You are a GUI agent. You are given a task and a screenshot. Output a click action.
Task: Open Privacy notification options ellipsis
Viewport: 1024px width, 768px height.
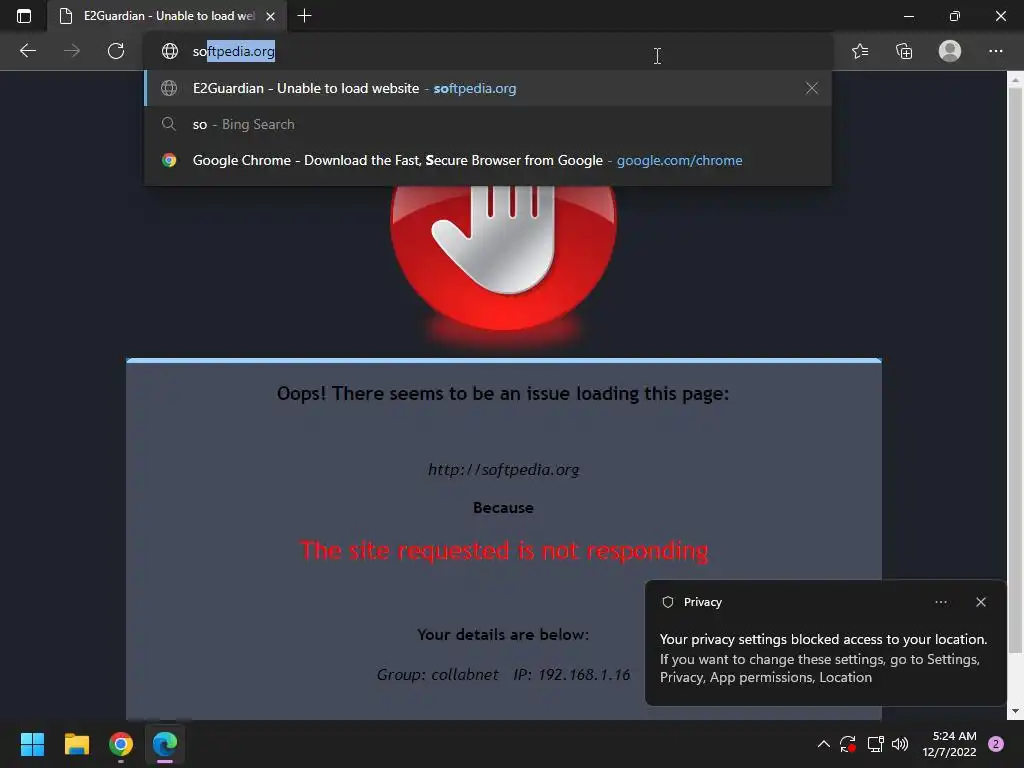940,602
